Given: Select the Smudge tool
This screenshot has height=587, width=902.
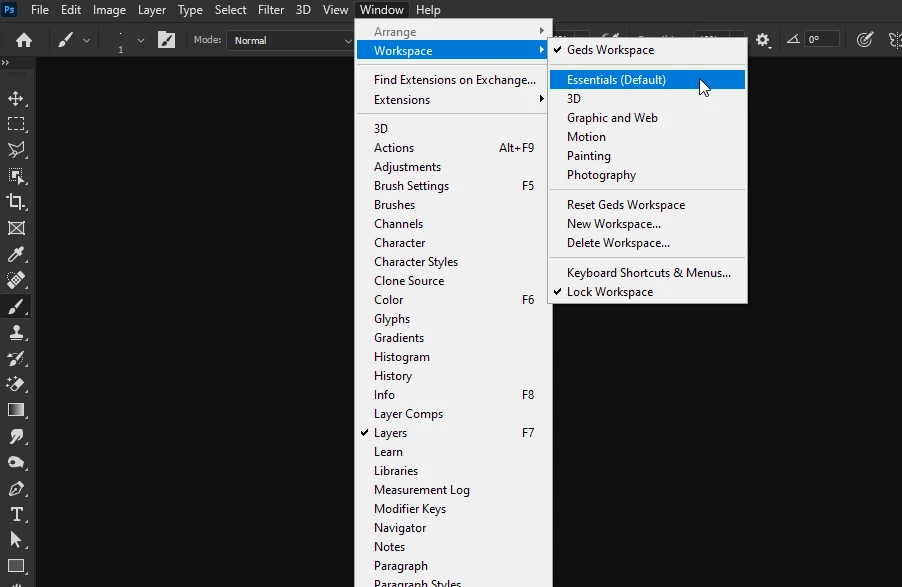Looking at the screenshot, I should 16,436.
